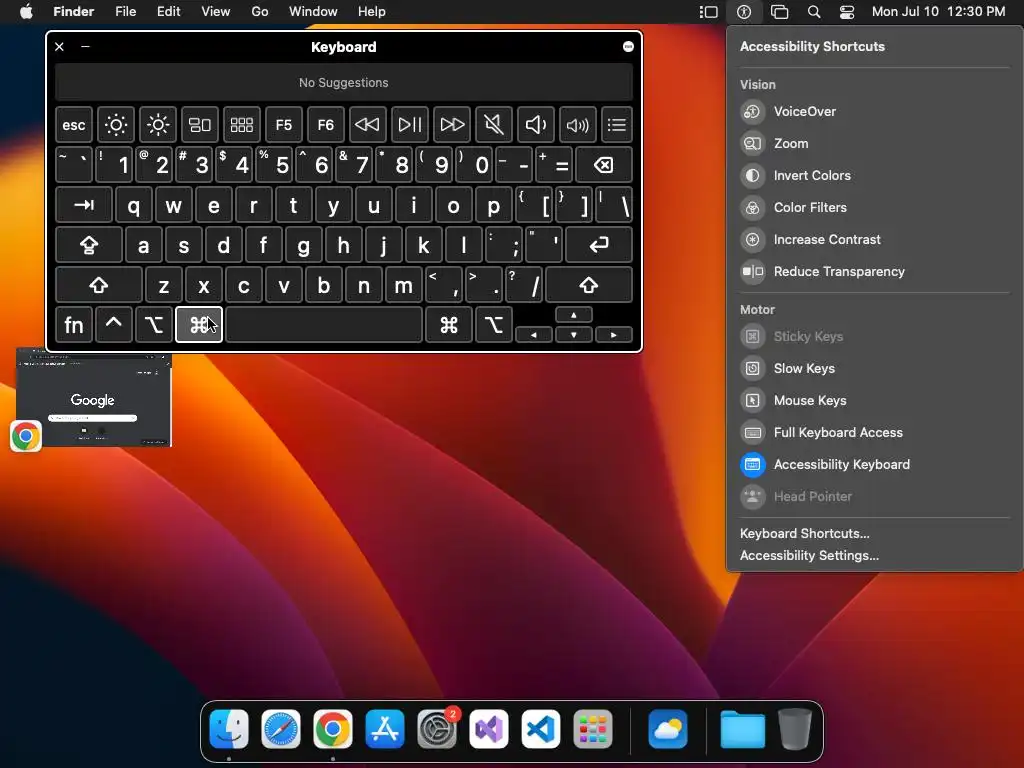Open the View menu
1024x768 pixels.
point(216,11)
